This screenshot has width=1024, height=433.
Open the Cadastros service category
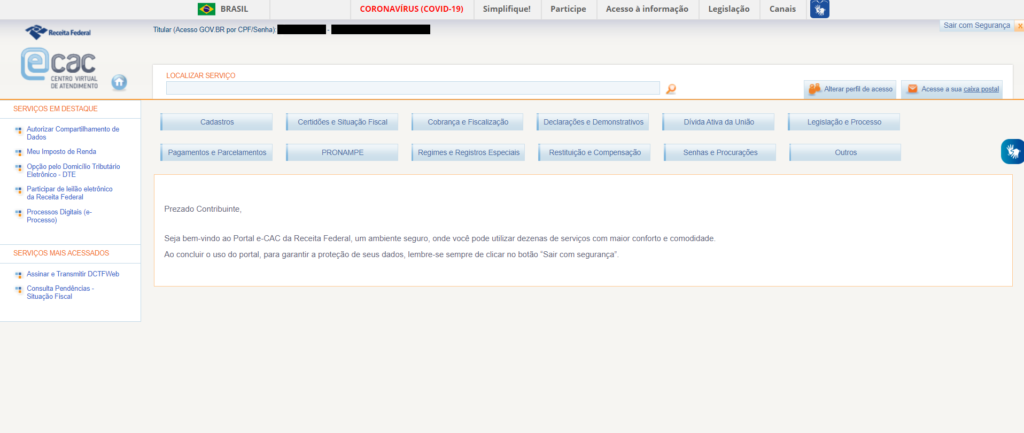coord(216,122)
